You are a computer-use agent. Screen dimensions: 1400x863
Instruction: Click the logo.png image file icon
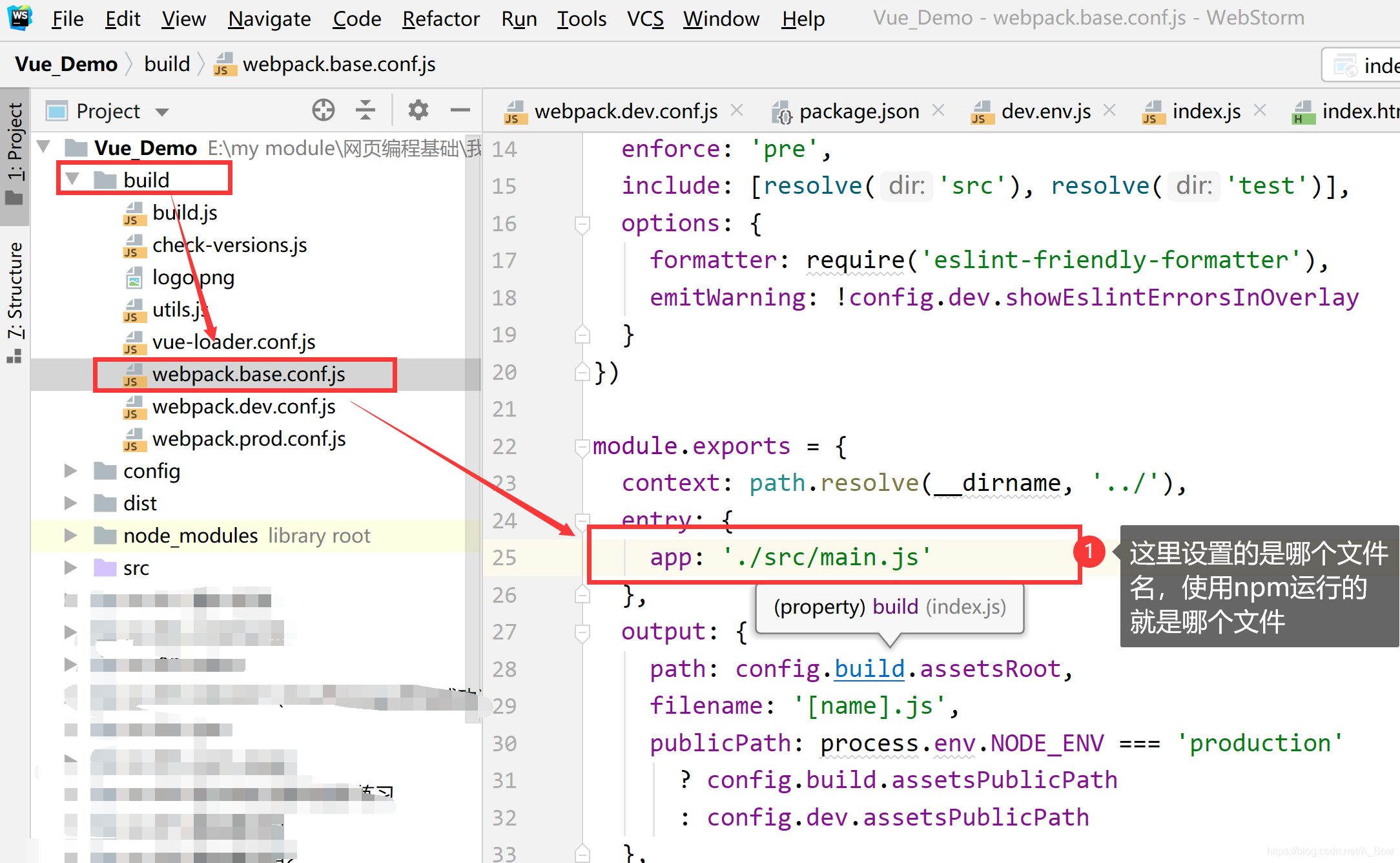tap(133, 278)
